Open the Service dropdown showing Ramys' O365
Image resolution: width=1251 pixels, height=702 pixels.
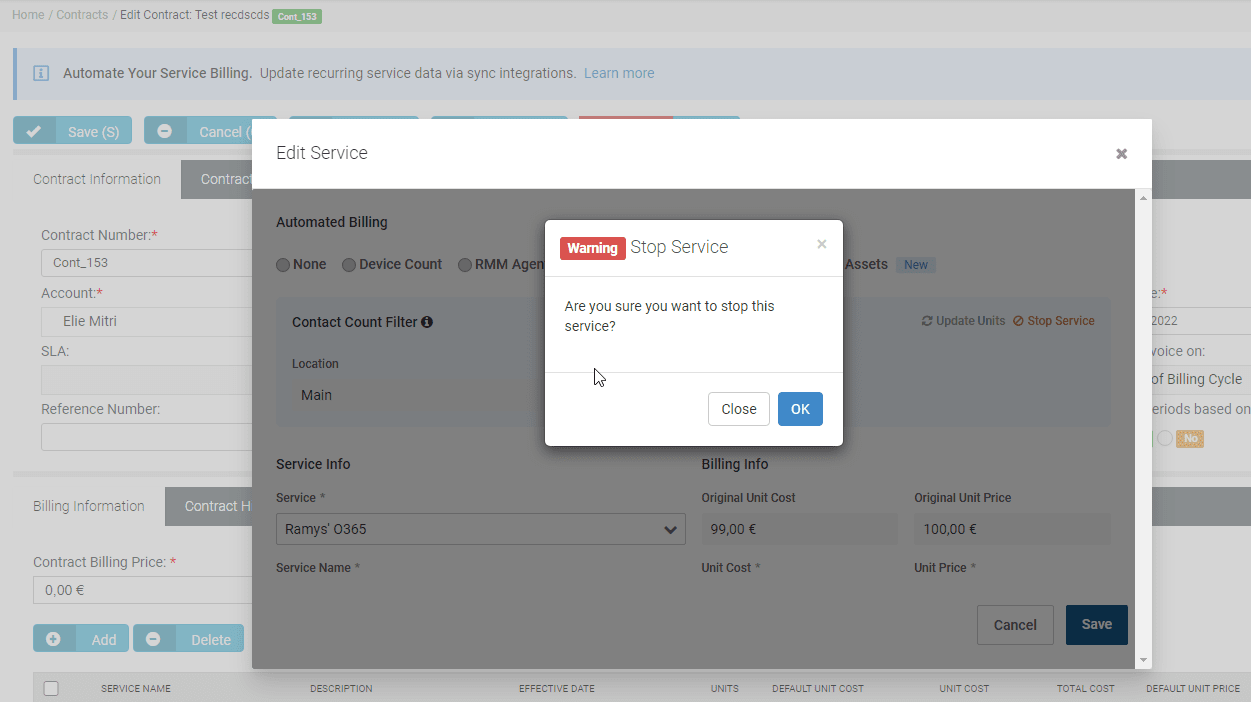tap(480, 529)
